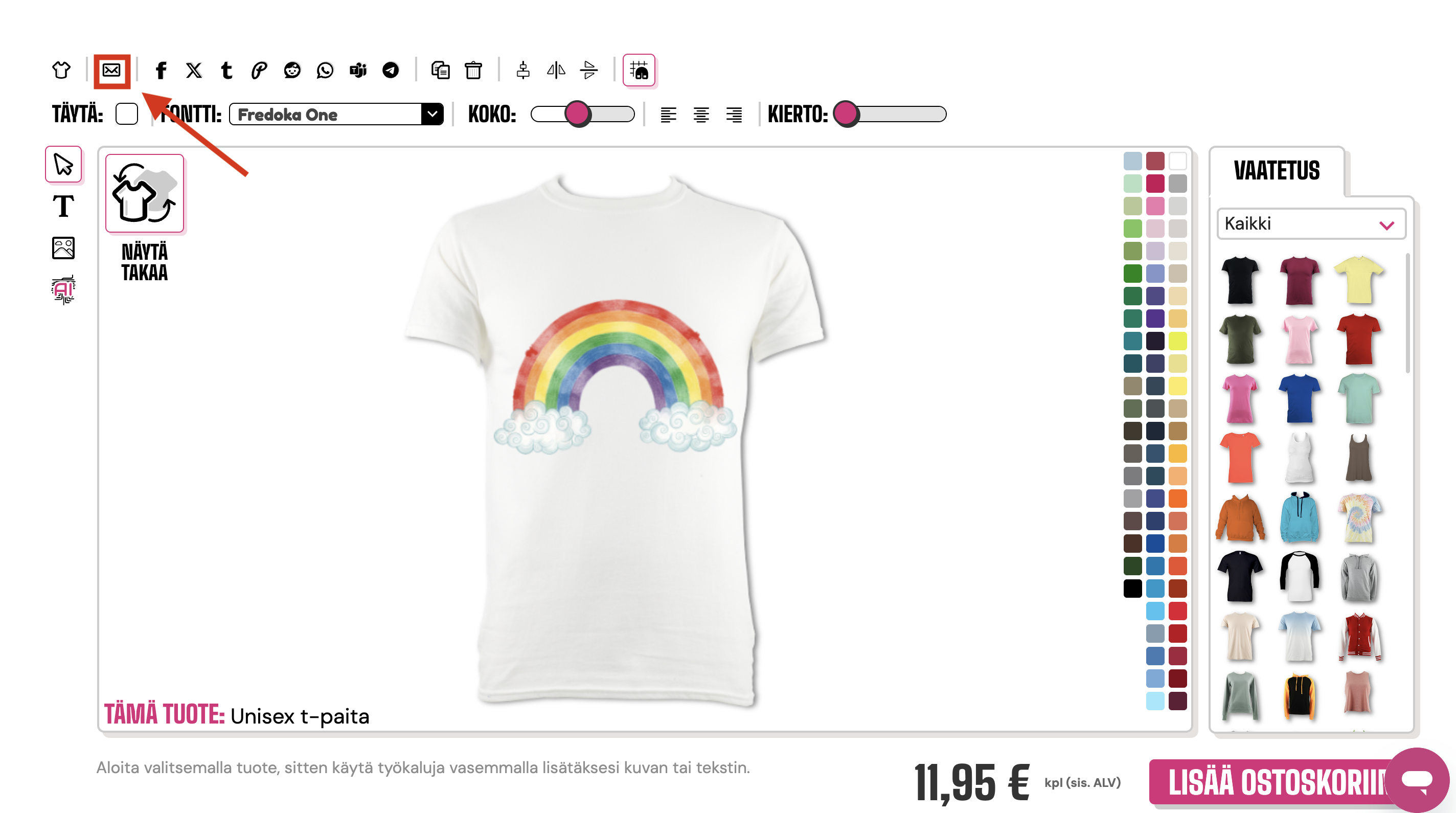The width and height of the screenshot is (1456, 813).
Task: Select the add image tool
Action: tap(63, 247)
